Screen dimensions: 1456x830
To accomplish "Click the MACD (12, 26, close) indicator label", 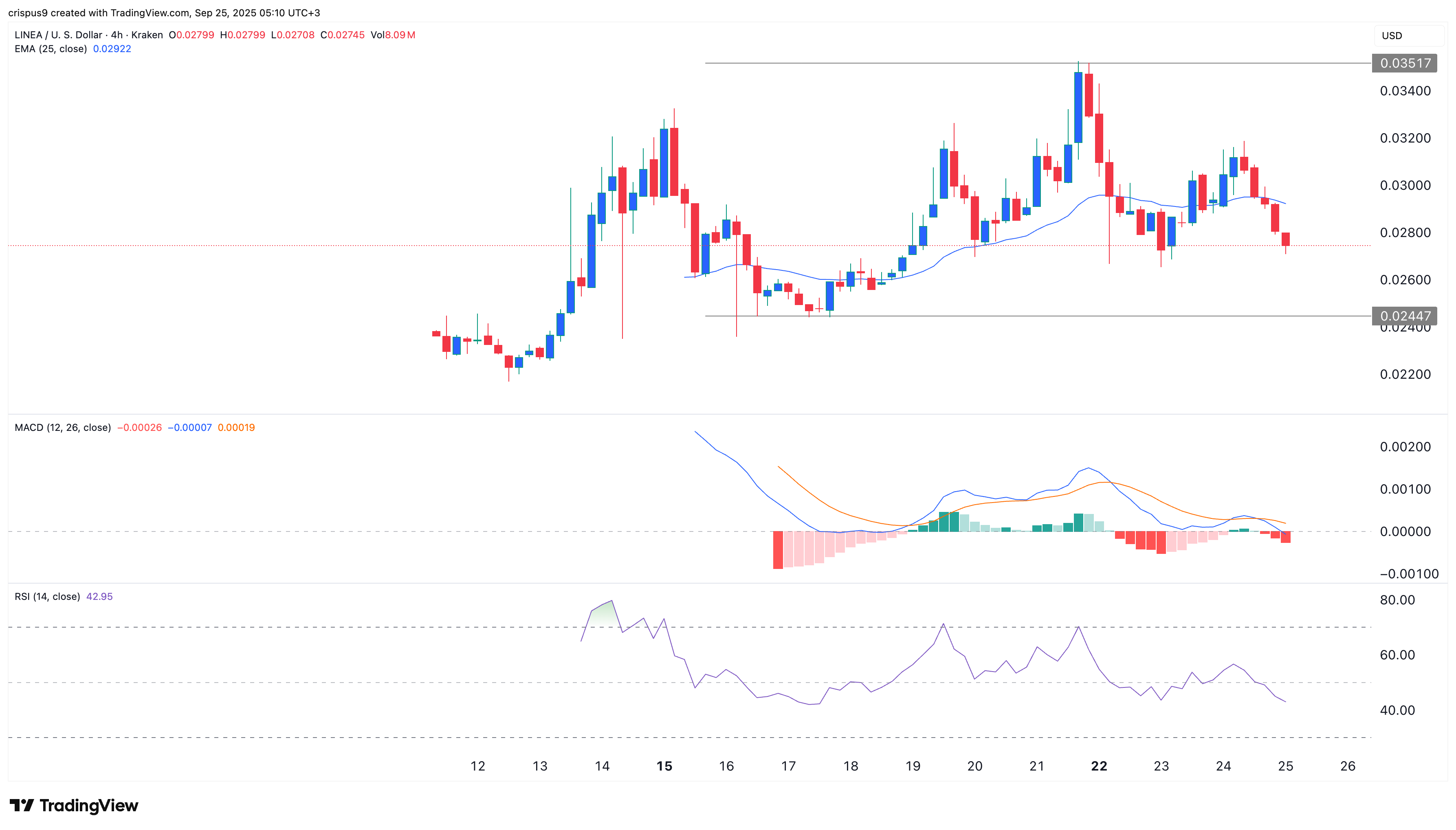I will 63,428.
